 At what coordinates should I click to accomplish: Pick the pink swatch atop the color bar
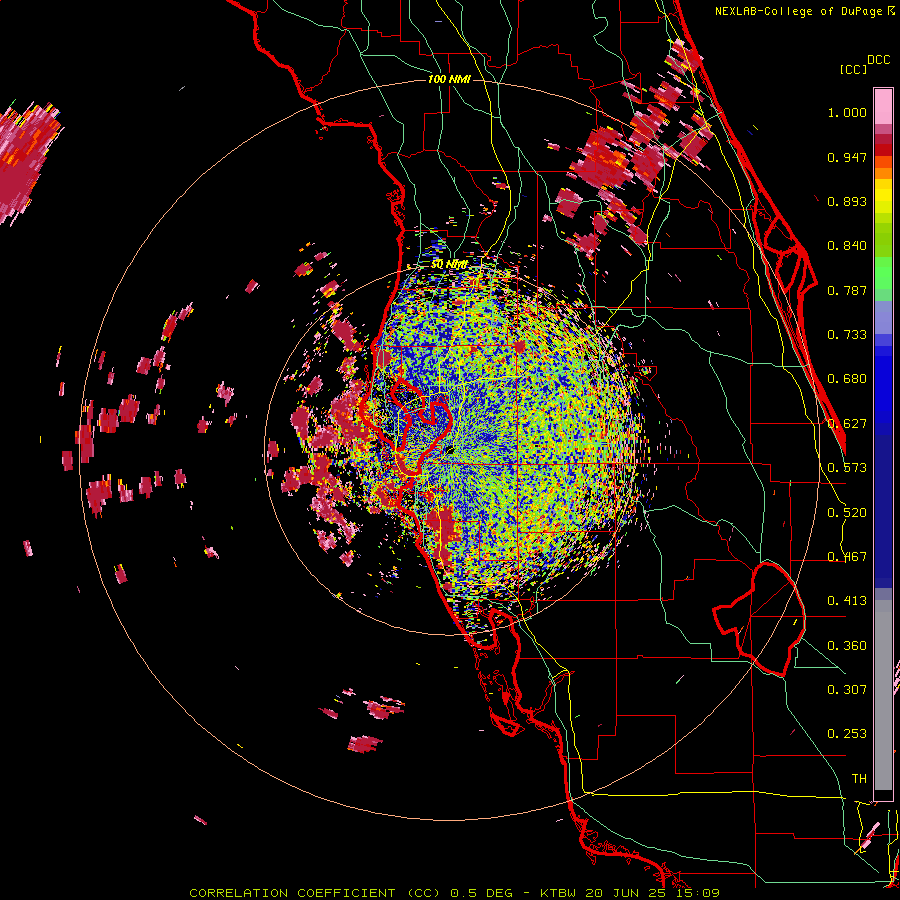point(883,107)
